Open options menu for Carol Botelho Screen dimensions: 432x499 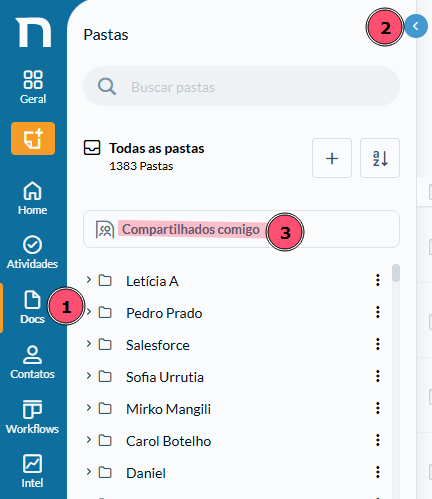coord(378,440)
